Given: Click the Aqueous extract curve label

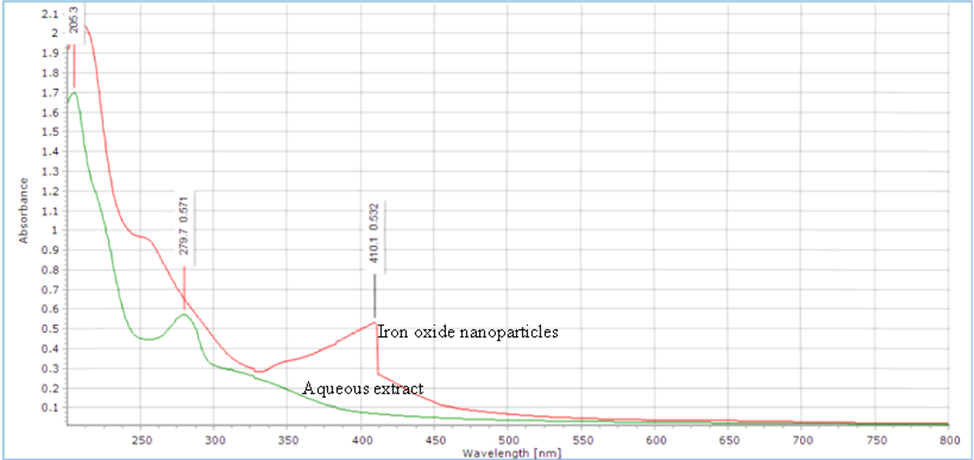Looking at the screenshot, I should pyautogui.click(x=366, y=386).
